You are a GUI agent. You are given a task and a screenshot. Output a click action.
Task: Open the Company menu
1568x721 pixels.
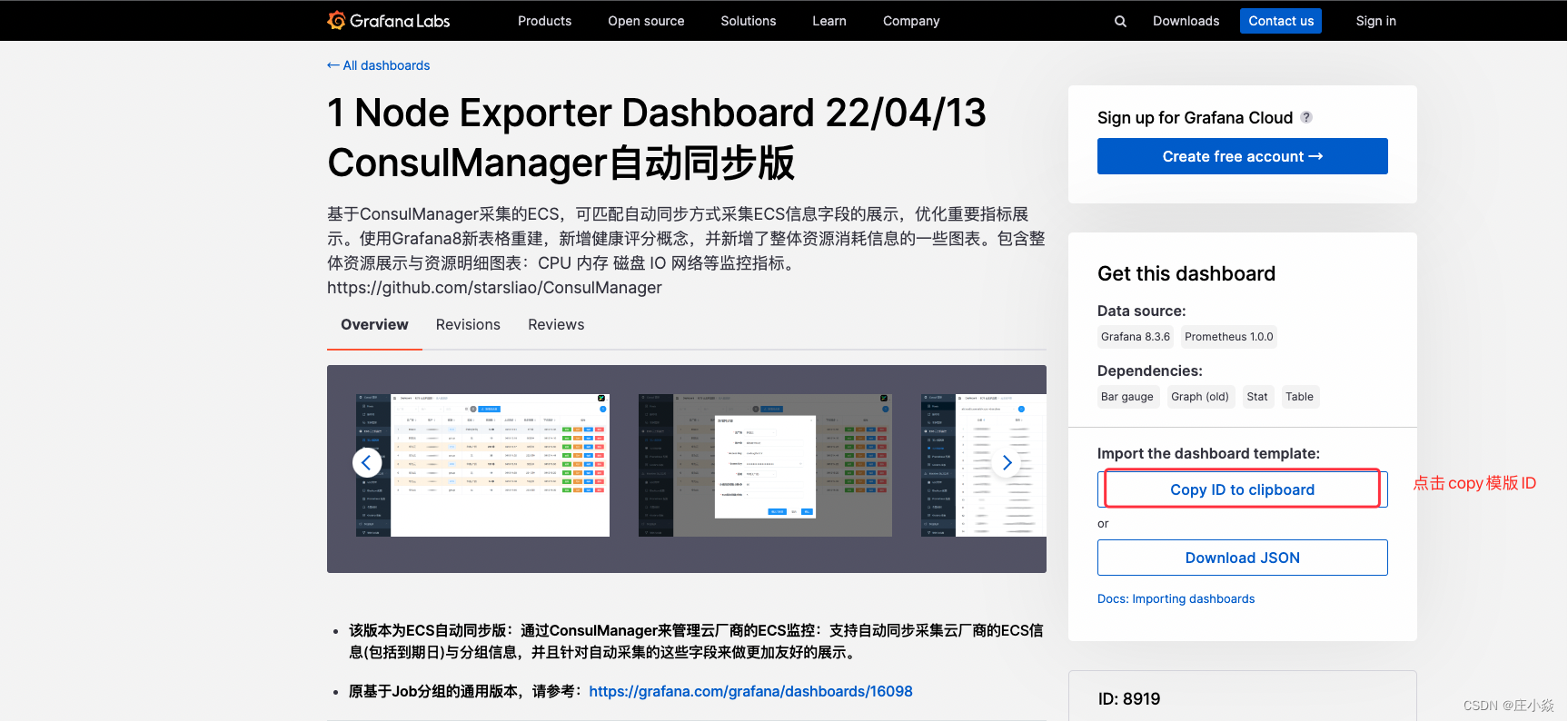(911, 21)
